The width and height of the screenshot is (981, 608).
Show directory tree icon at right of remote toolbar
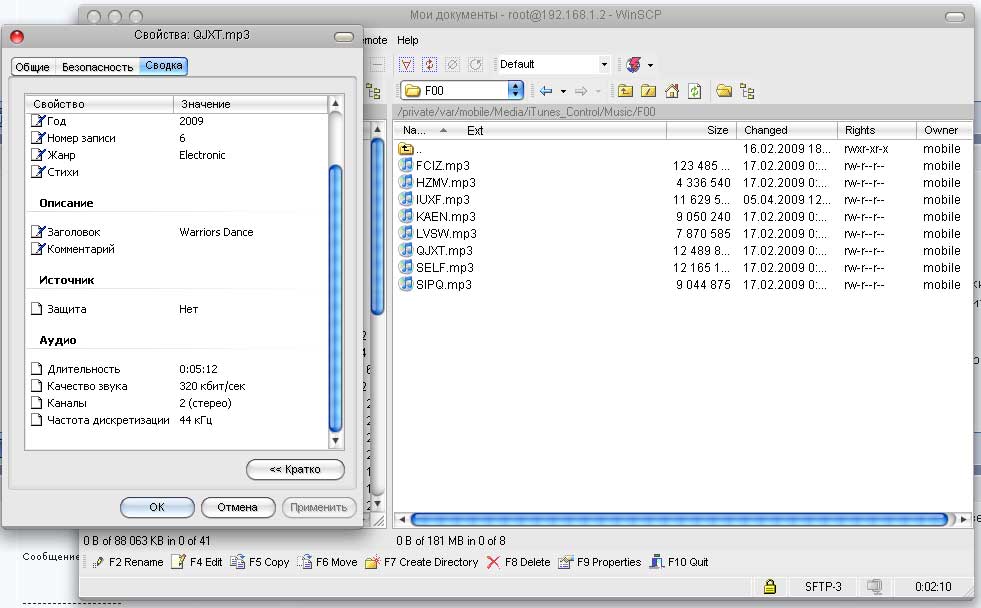click(x=747, y=91)
